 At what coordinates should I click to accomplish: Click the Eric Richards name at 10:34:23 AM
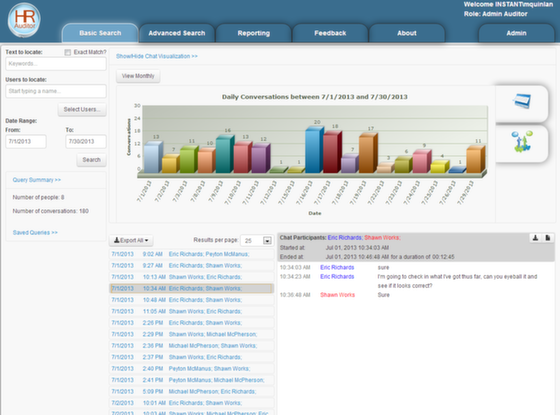click(x=337, y=277)
